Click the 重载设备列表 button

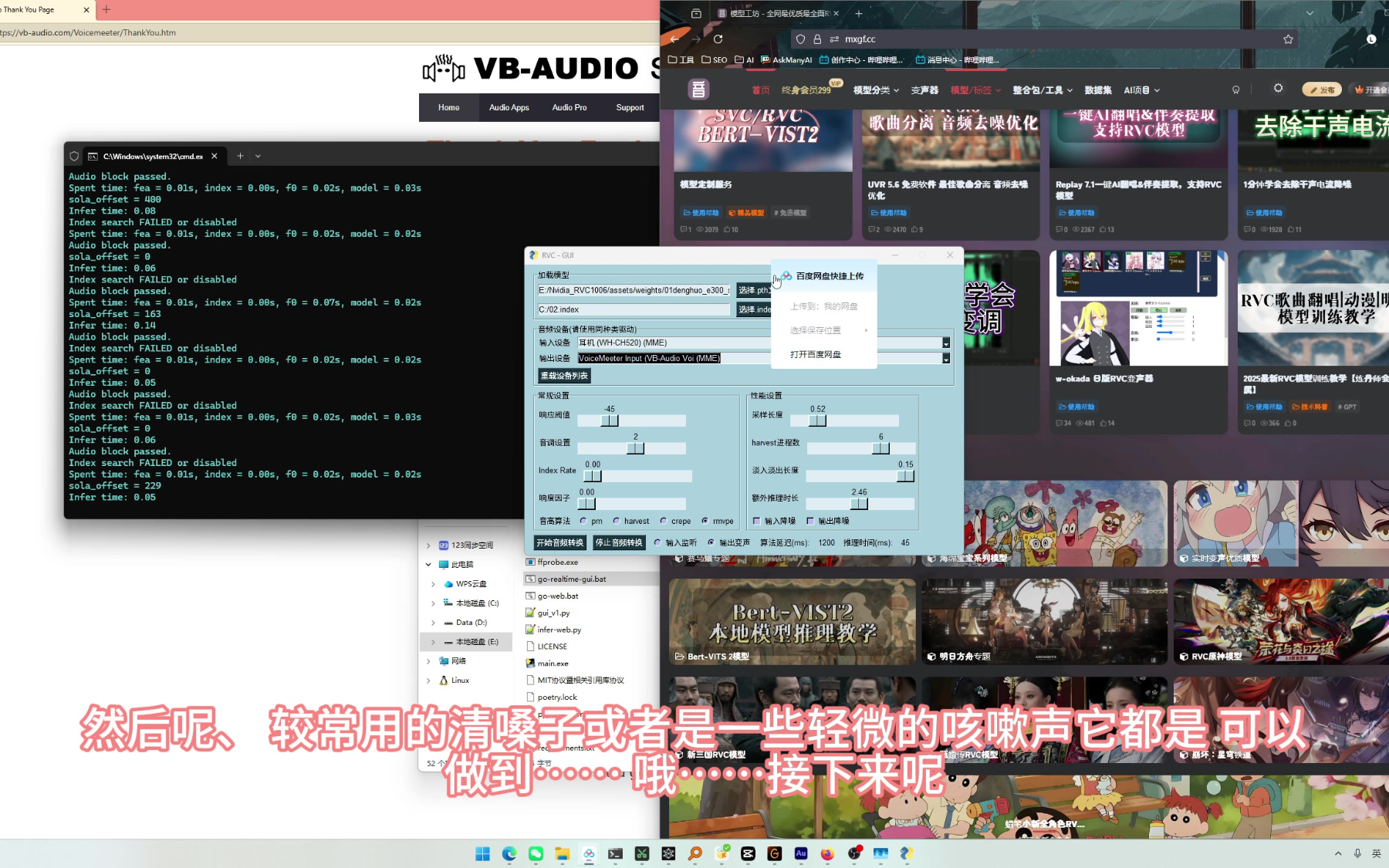click(564, 376)
